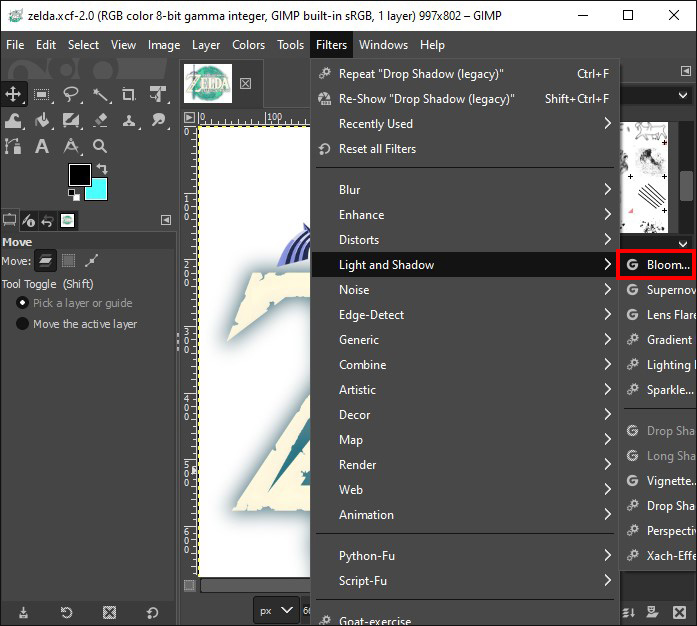This screenshot has height=626, width=697.
Task: Activate the Text tool
Action: pos(42,147)
